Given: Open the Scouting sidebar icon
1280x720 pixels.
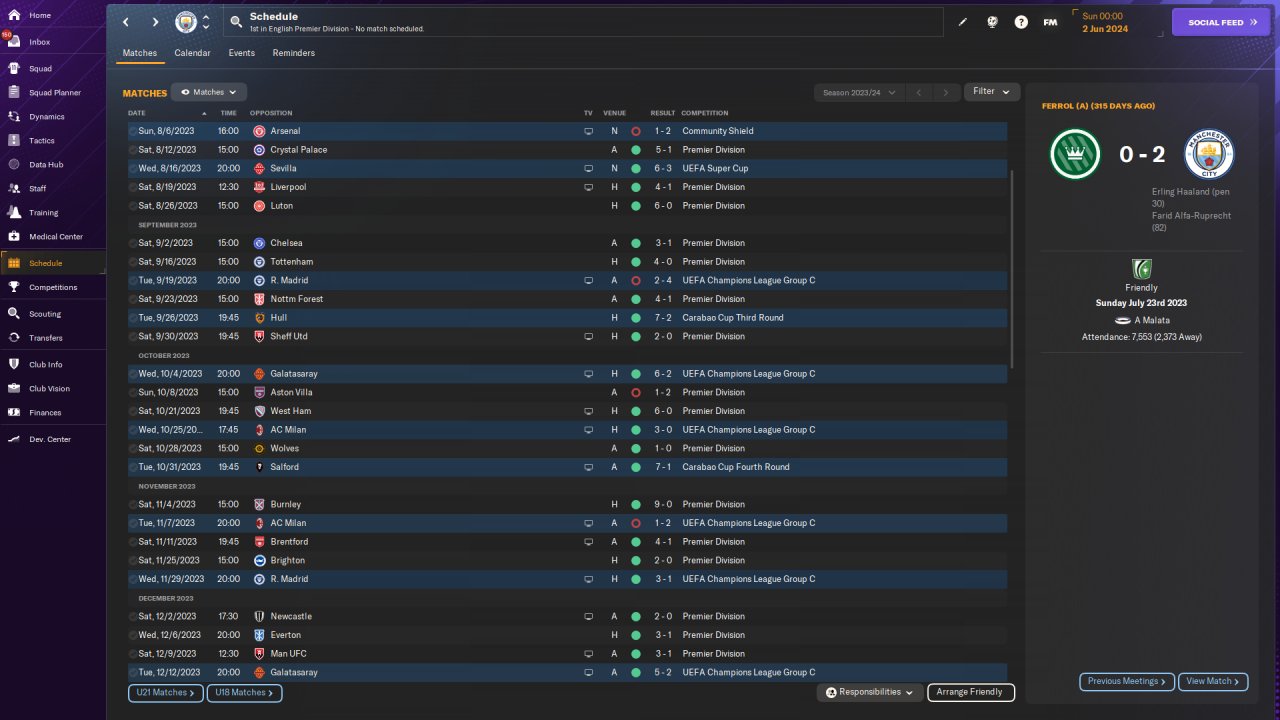Looking at the screenshot, I should tap(15, 314).
